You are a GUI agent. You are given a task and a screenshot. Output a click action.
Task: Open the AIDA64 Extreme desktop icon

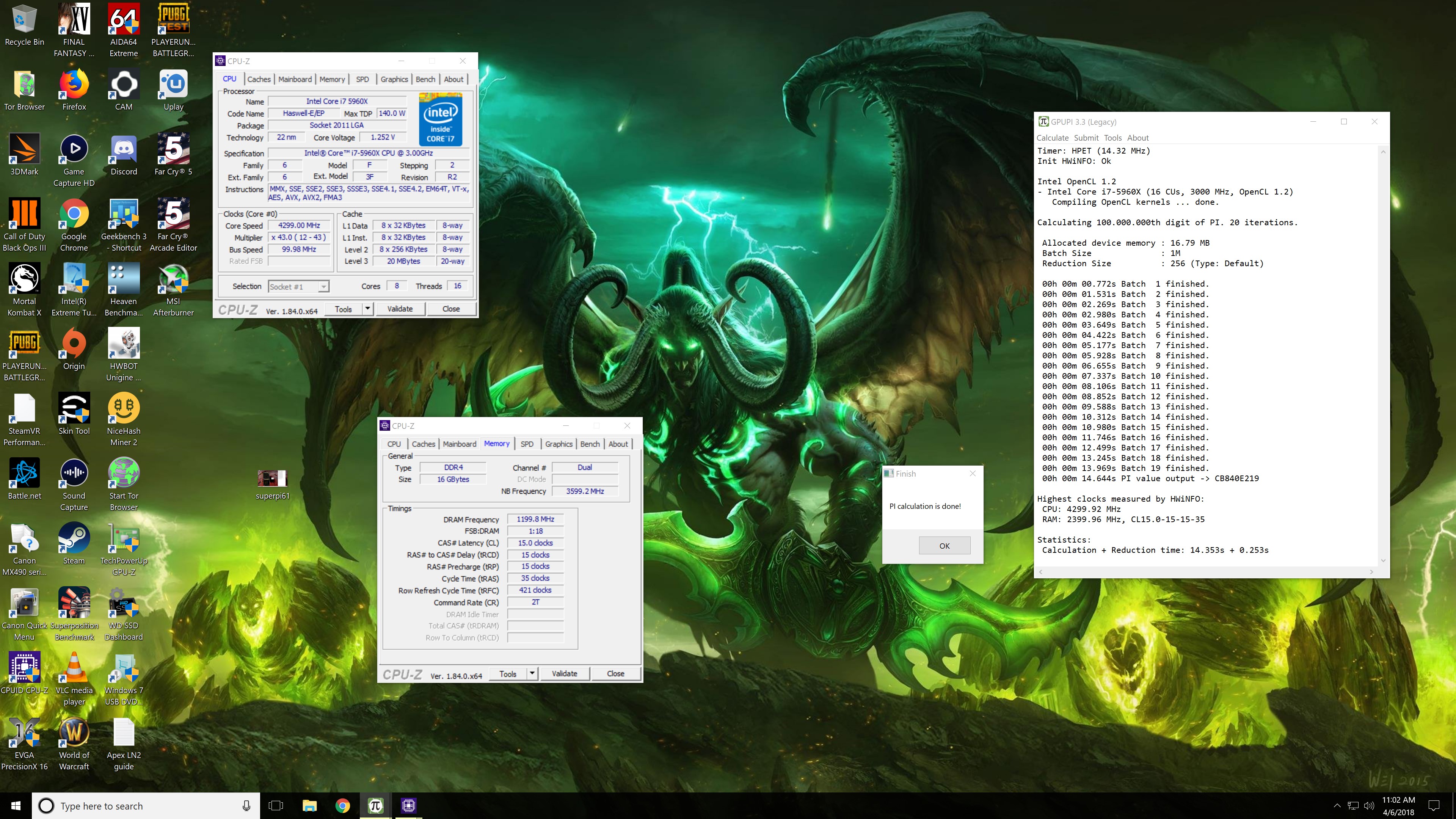[x=124, y=30]
